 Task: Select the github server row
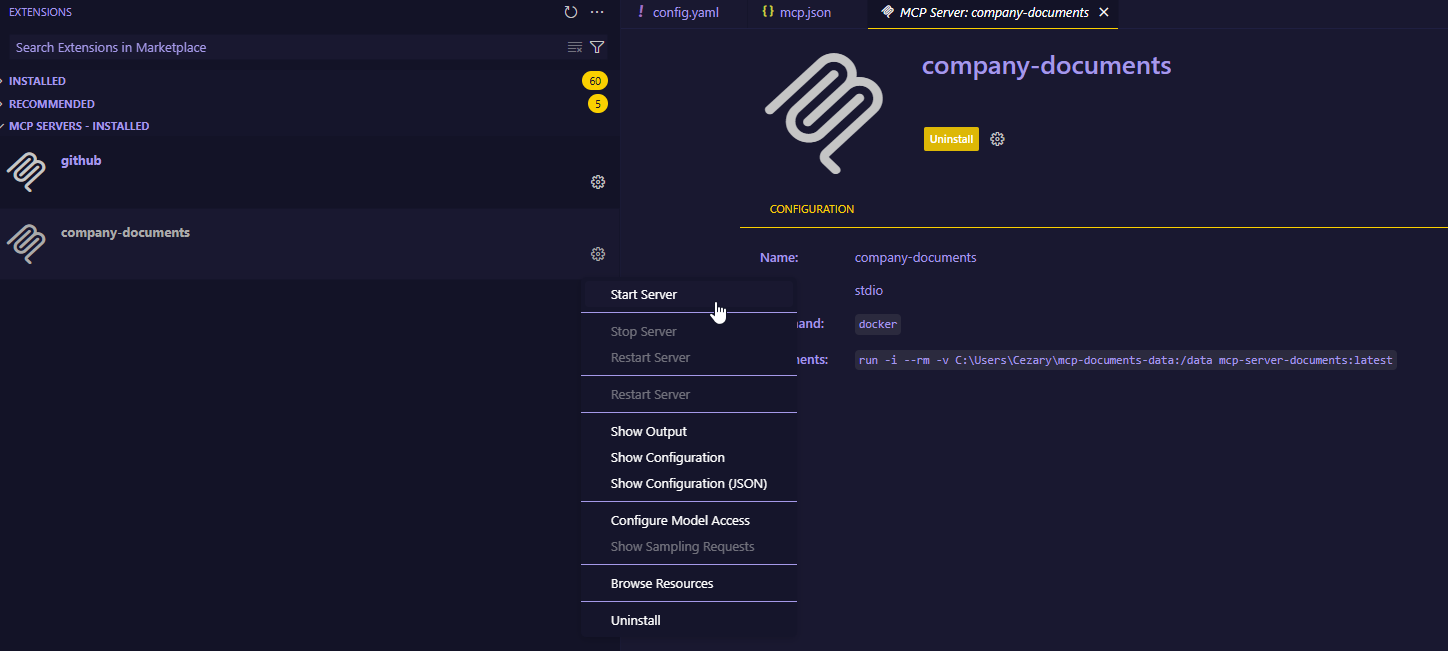309,172
